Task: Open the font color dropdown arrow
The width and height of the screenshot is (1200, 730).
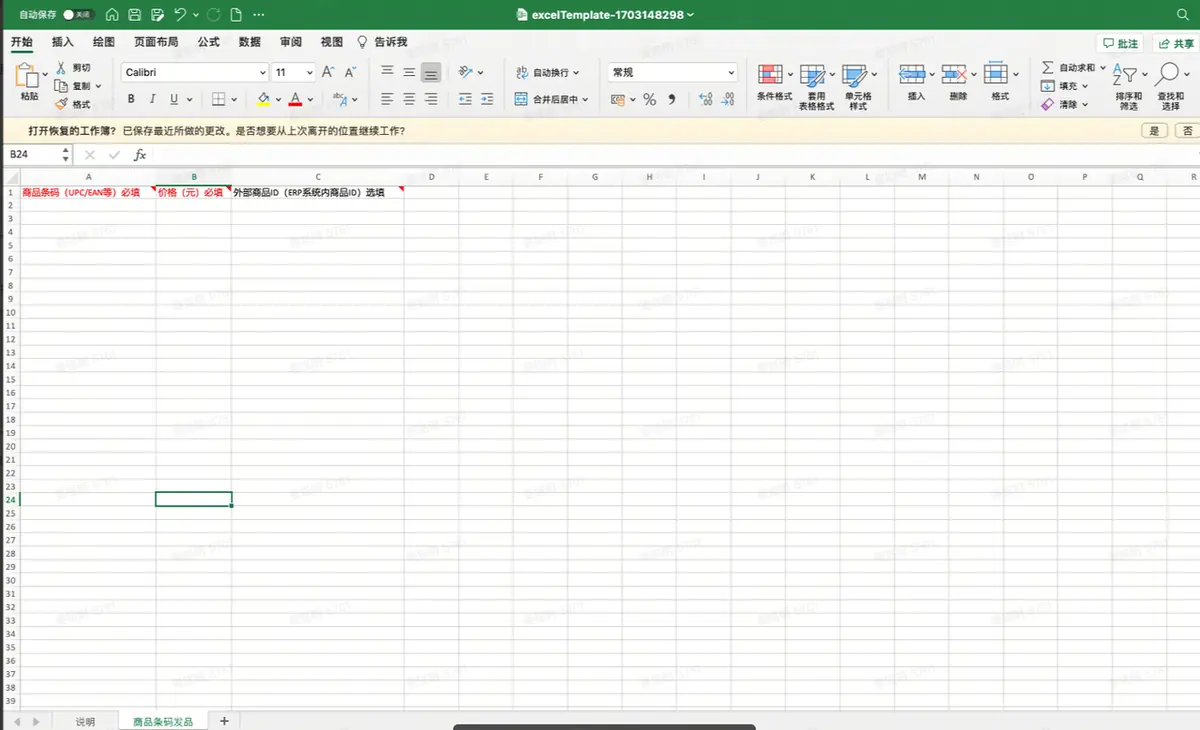Action: [x=311, y=99]
